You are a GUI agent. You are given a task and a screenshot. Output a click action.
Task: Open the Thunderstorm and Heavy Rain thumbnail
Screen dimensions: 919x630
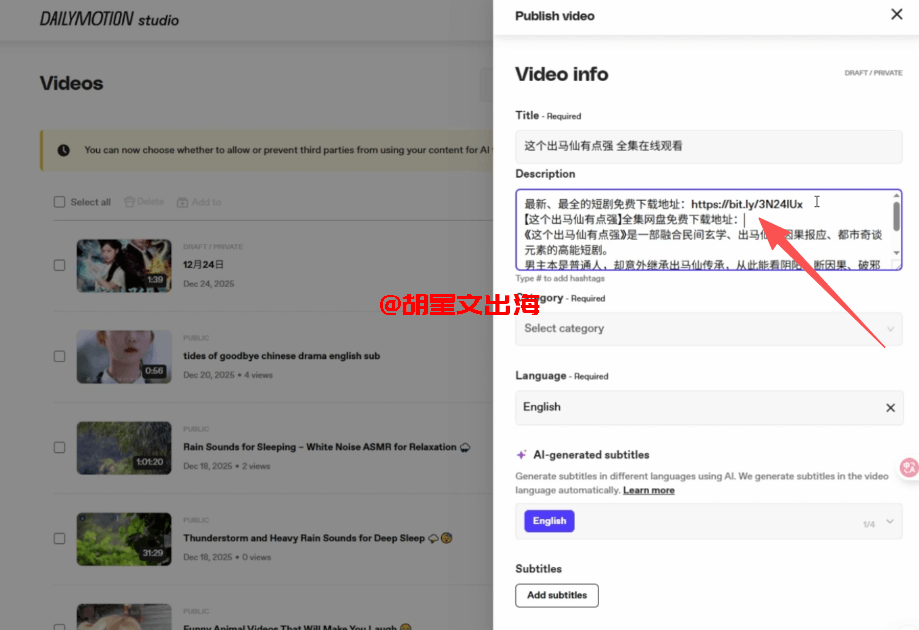tap(124, 539)
